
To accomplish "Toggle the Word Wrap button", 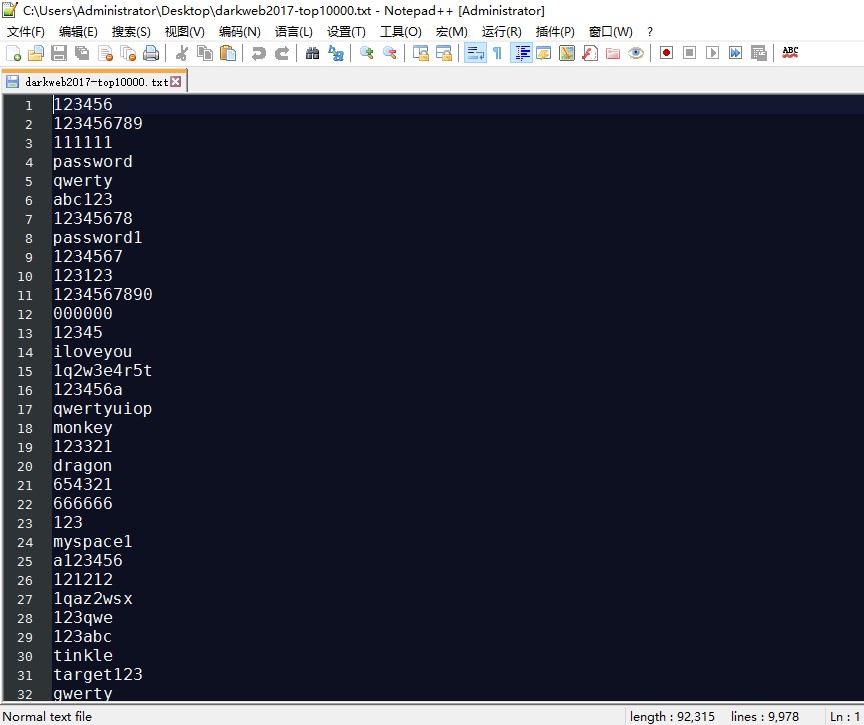I will [x=475, y=53].
